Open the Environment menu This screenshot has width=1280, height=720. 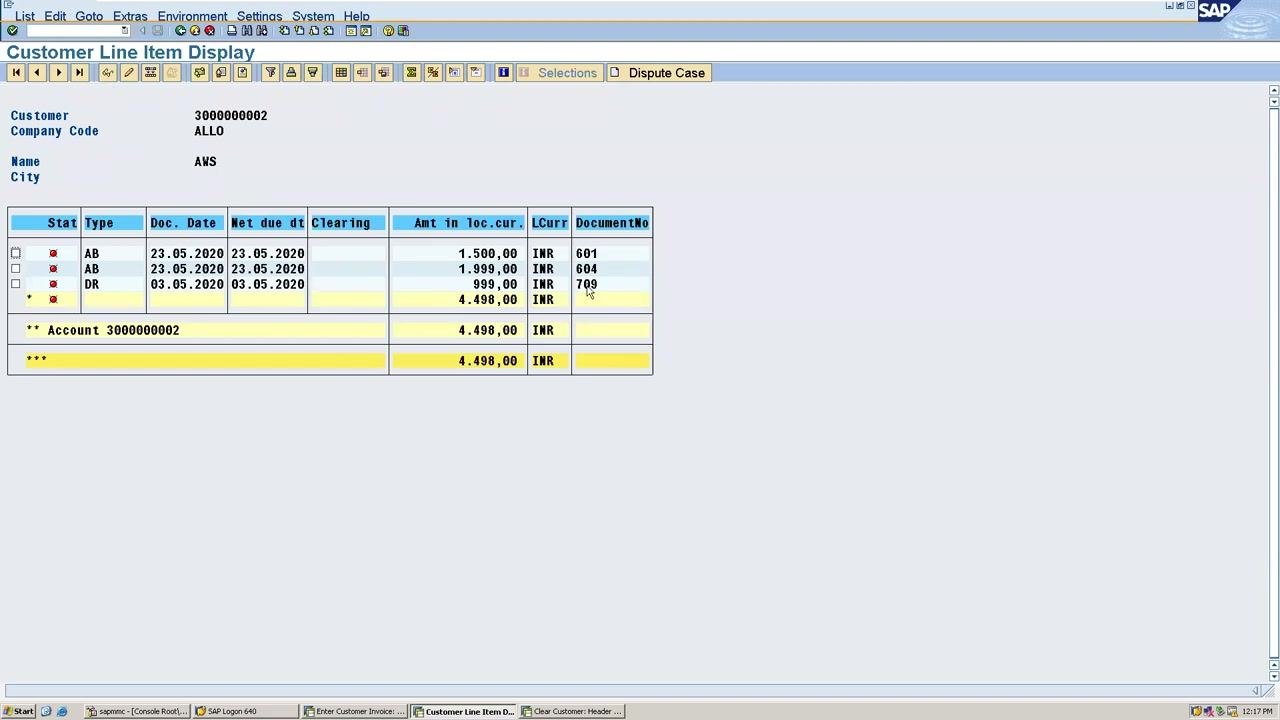coord(192,16)
